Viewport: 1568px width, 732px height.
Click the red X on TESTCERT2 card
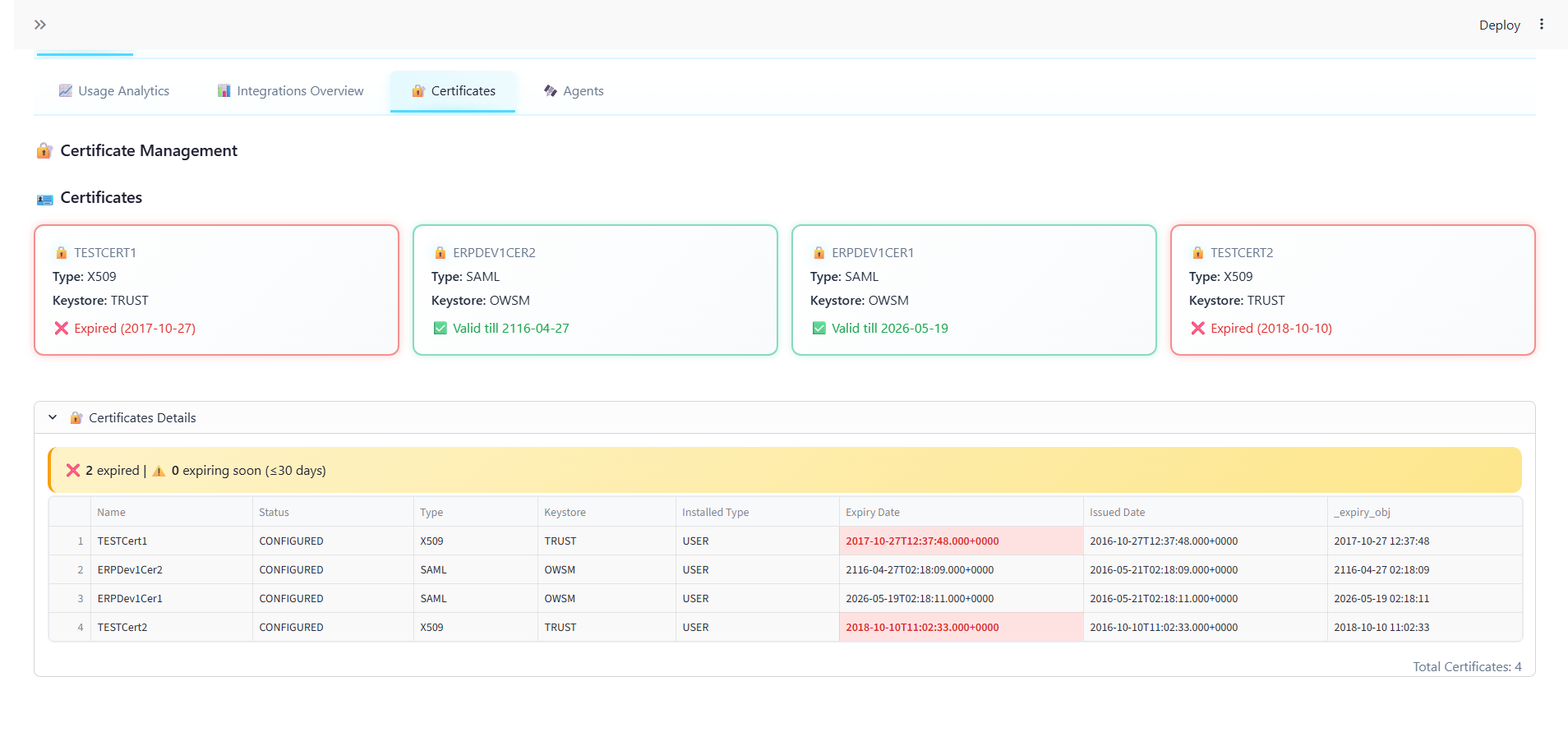(1198, 329)
